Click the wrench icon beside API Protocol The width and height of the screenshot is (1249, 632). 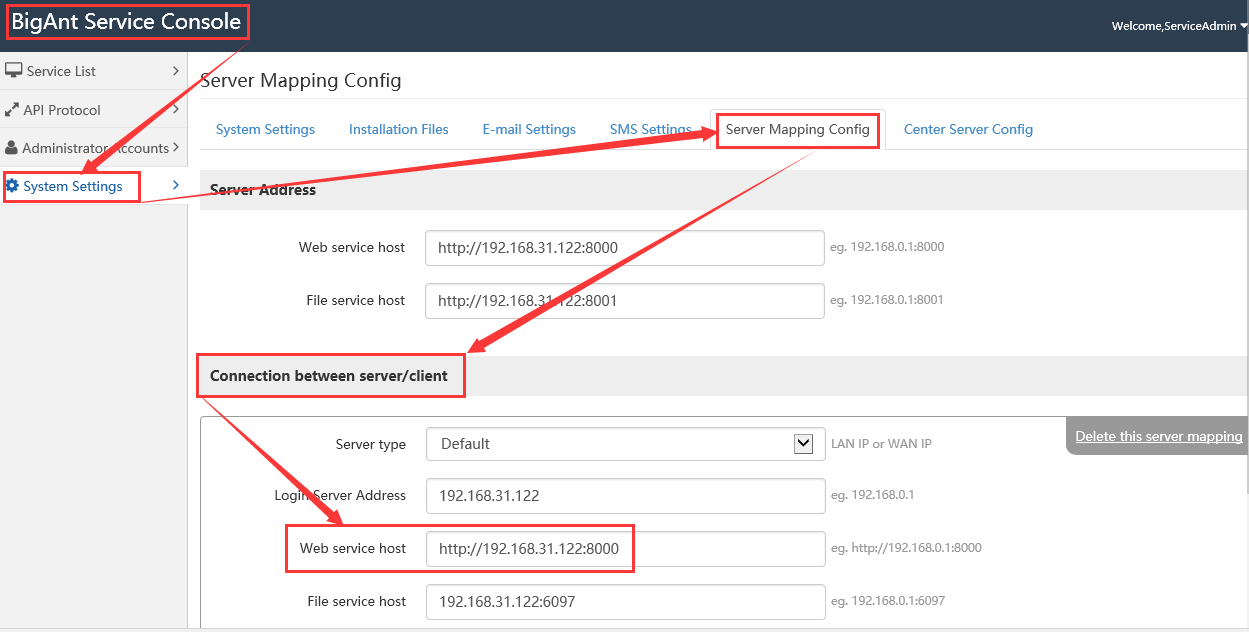coord(13,110)
